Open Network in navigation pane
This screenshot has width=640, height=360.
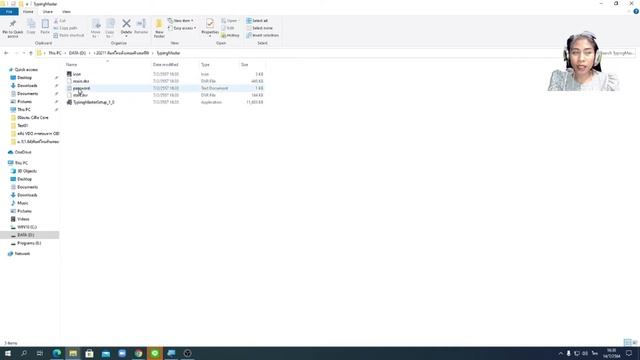[22, 254]
